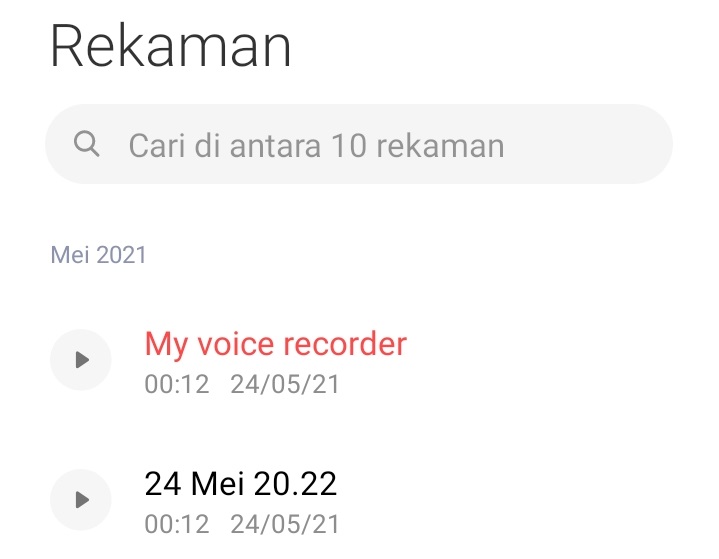Tap the magnifying glass search icon
Image resolution: width=719 pixels, height=559 pixels.
(87, 144)
